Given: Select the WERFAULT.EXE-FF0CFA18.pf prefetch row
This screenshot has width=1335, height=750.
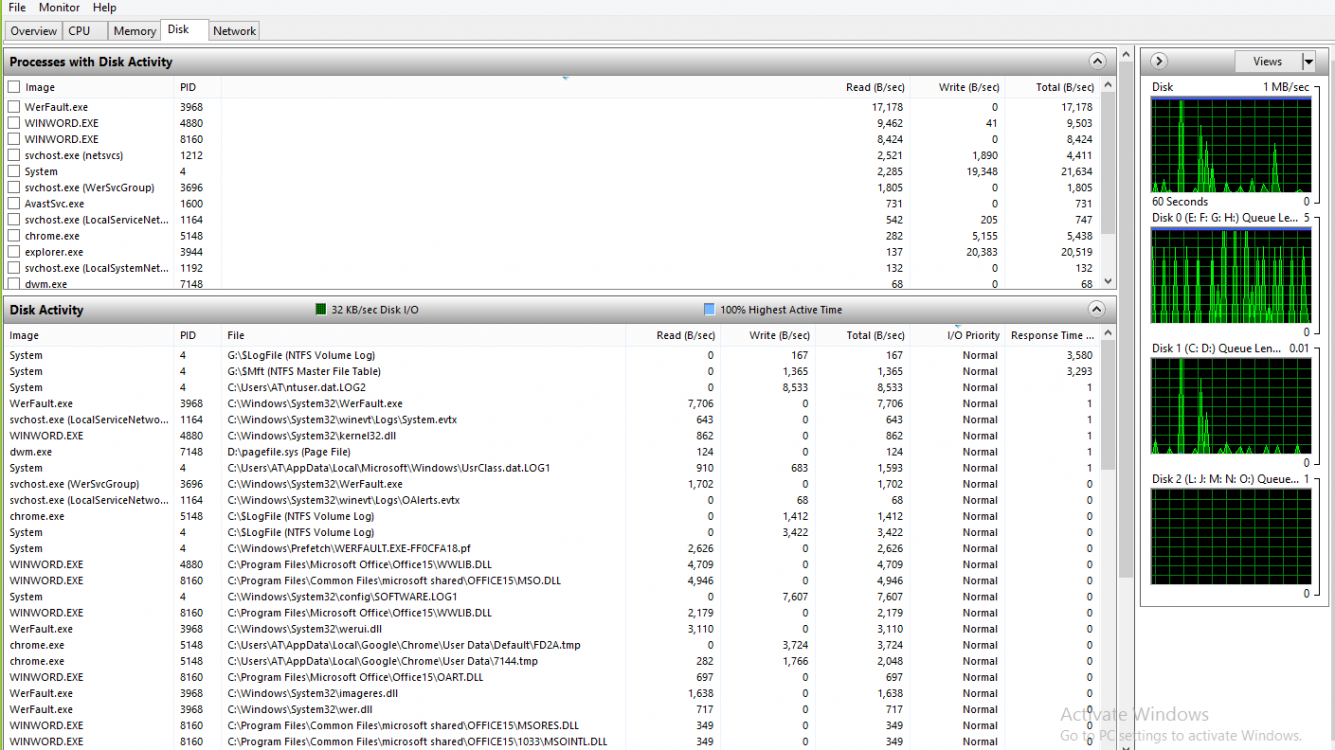Looking at the screenshot, I should pos(552,548).
